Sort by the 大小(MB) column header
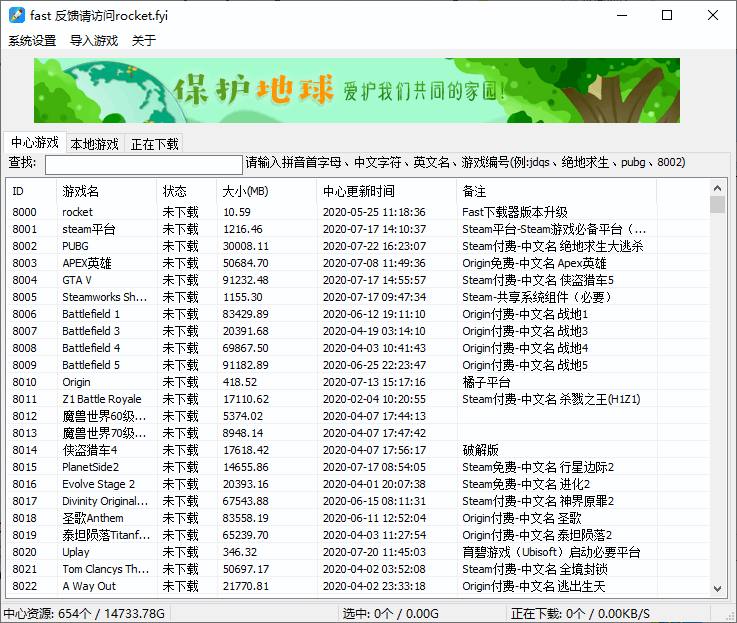Screen dimensions: 737x623 (x=267, y=191)
